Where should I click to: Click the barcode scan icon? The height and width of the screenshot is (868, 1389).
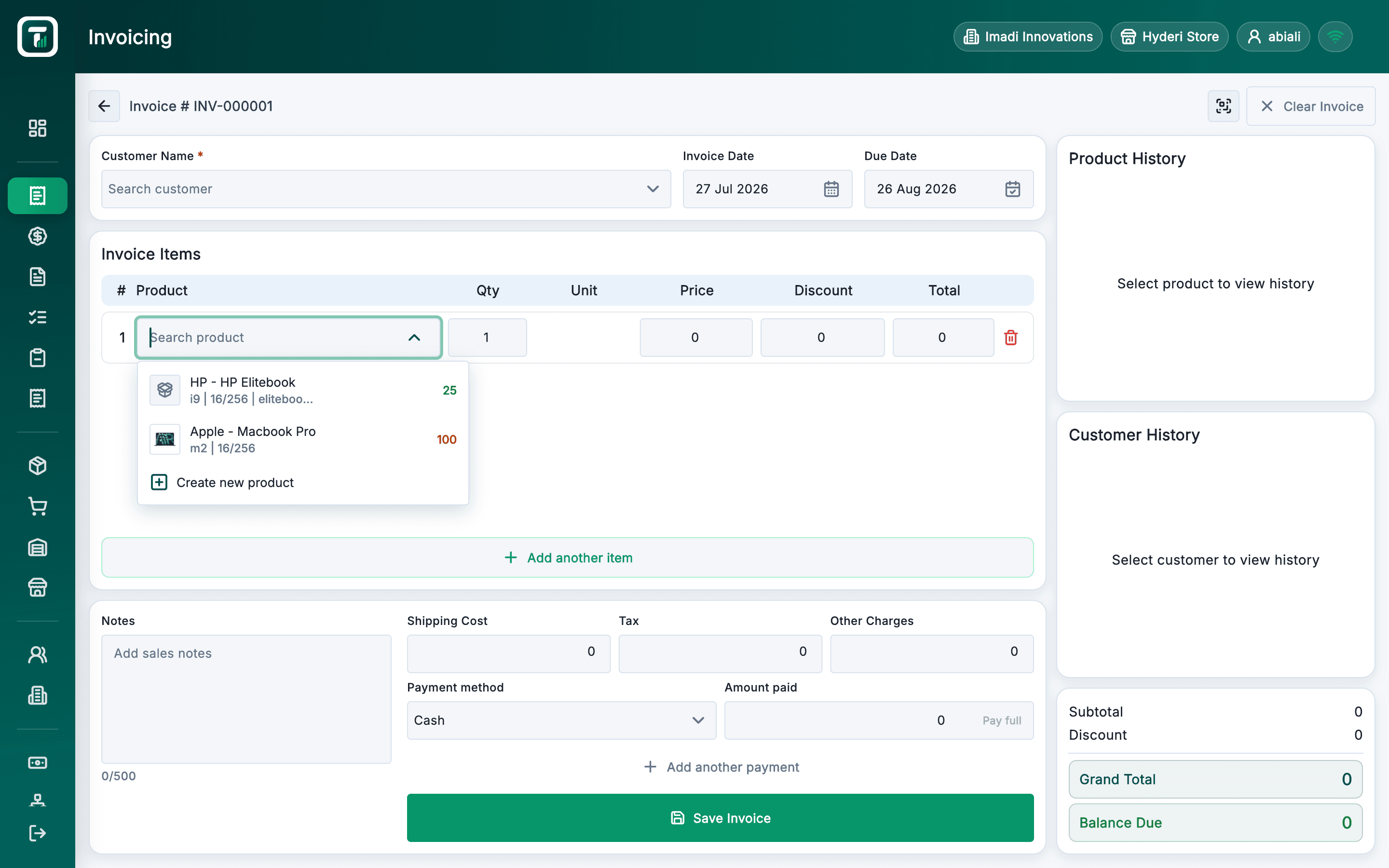click(1223, 106)
